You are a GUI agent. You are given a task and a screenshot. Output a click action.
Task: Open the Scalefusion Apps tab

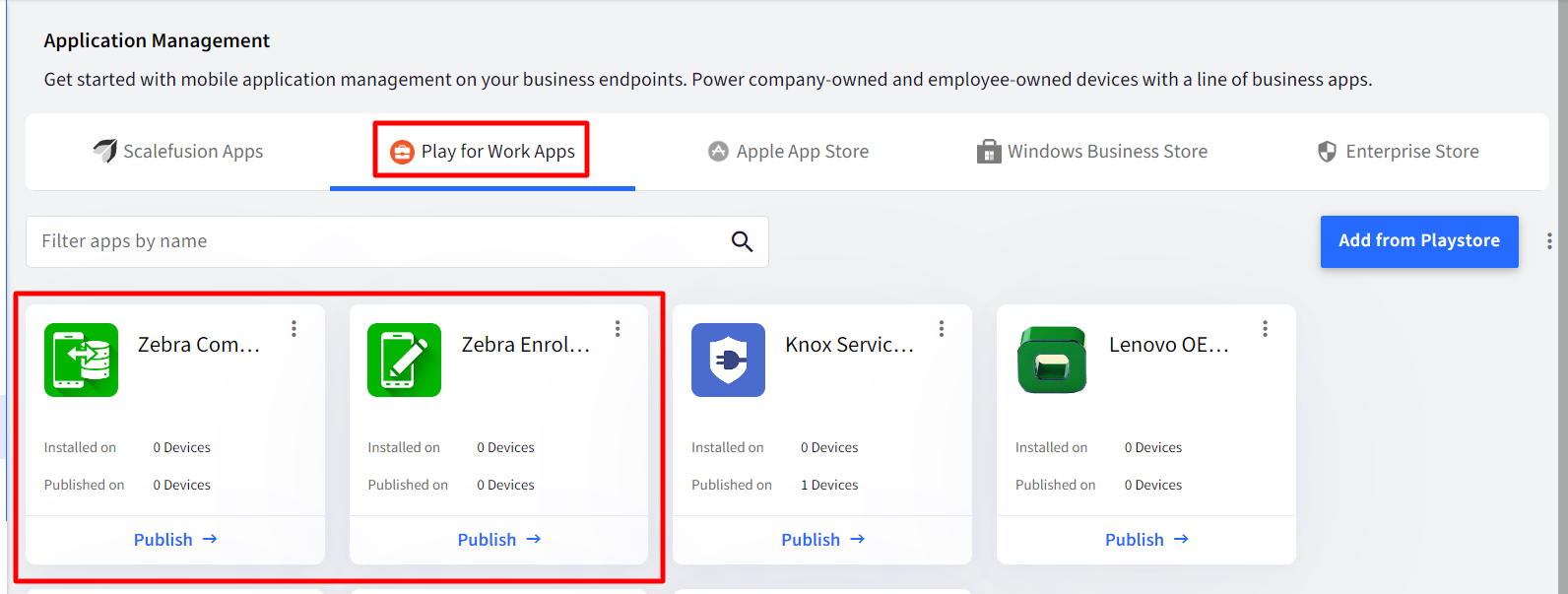point(177,152)
